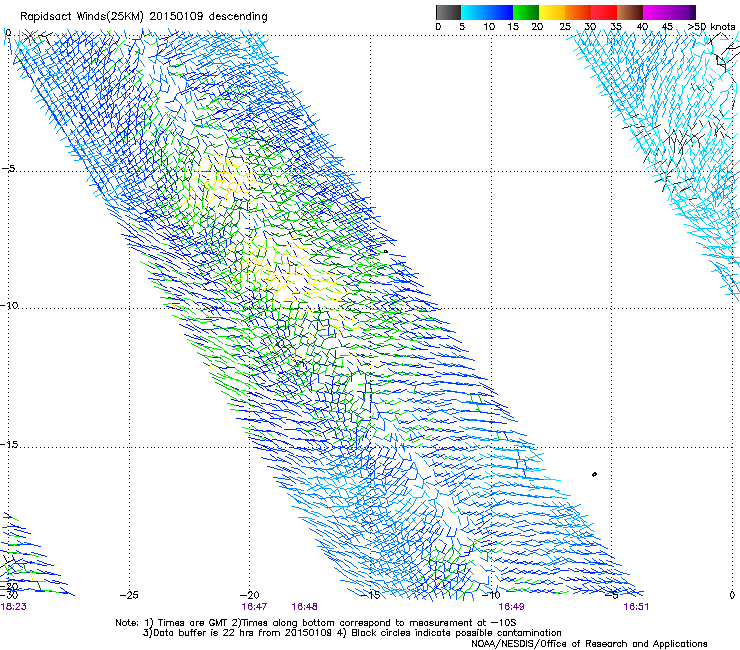This screenshot has width=740, height=650.
Task: Click the note line starting 'Note: 1) Times are GMT'
Action: (x=316, y=623)
